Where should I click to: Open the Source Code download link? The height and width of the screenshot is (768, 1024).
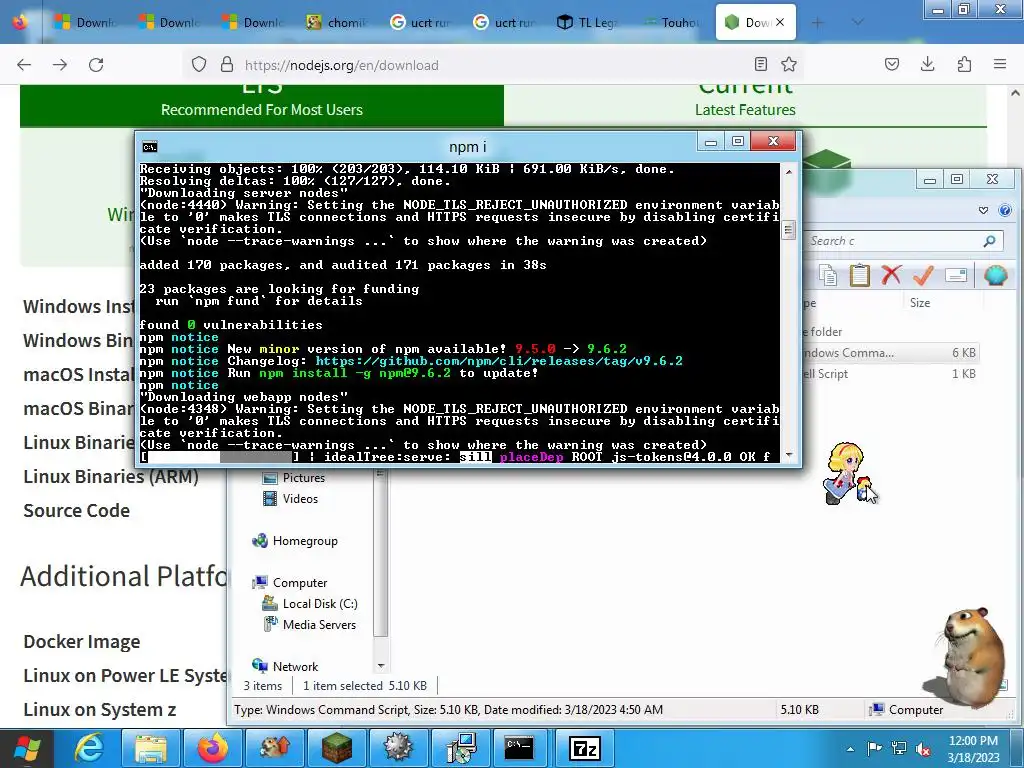(76, 511)
